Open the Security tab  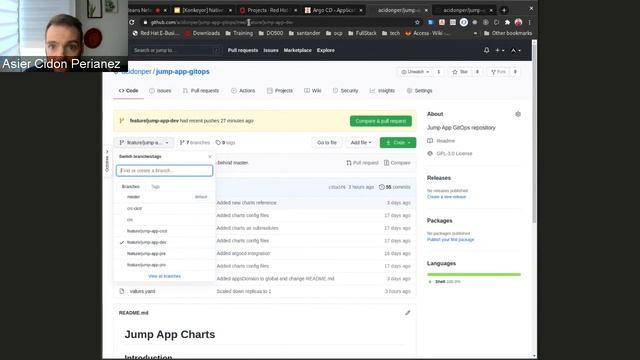pyautogui.click(x=345, y=91)
